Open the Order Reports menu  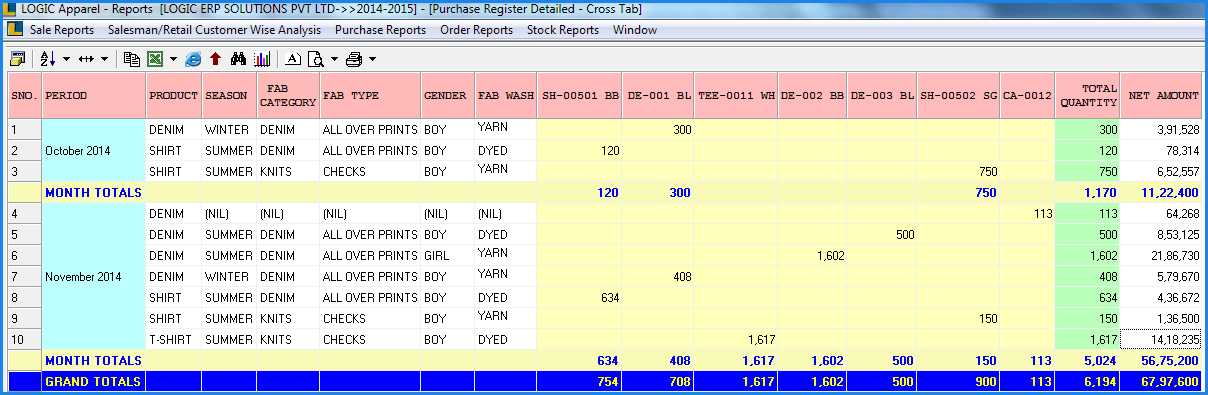click(x=477, y=30)
